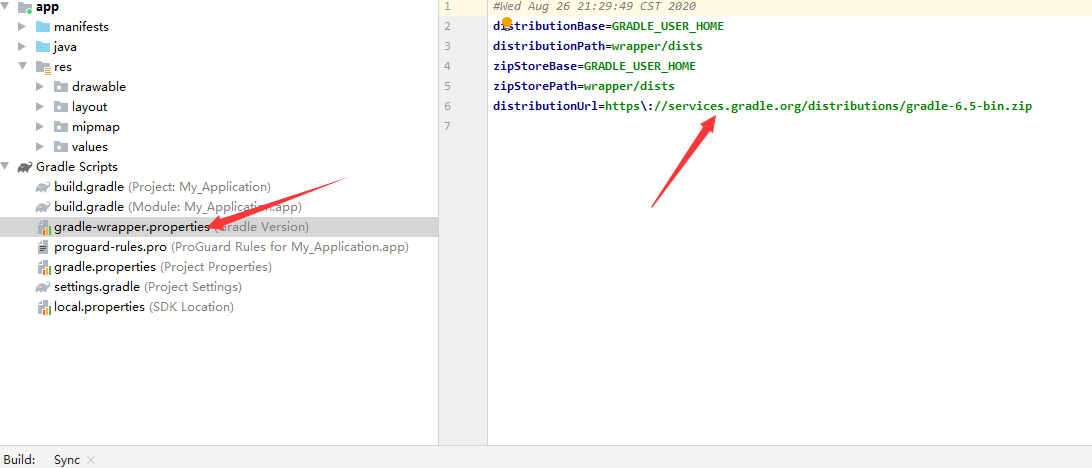Click the local.properties file icon
This screenshot has height=468, width=1092.
pos(44,307)
